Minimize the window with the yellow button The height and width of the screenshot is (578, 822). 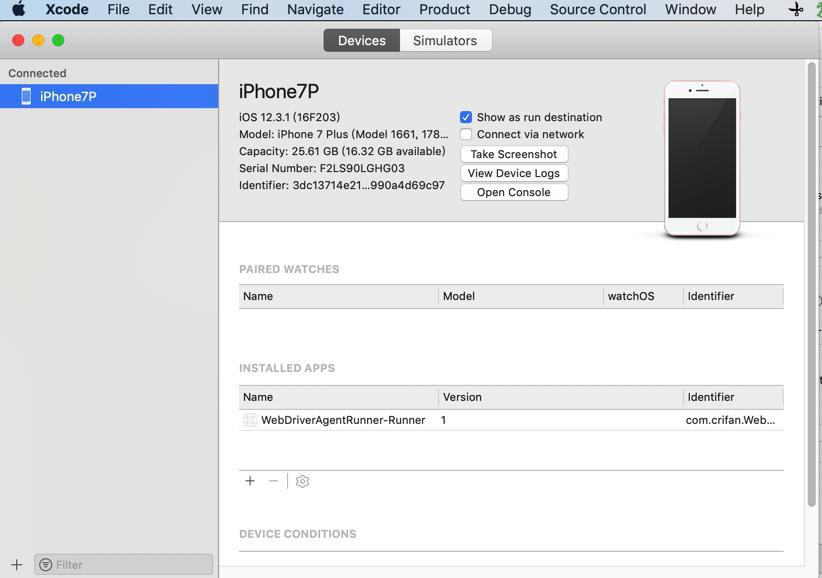pos(38,40)
